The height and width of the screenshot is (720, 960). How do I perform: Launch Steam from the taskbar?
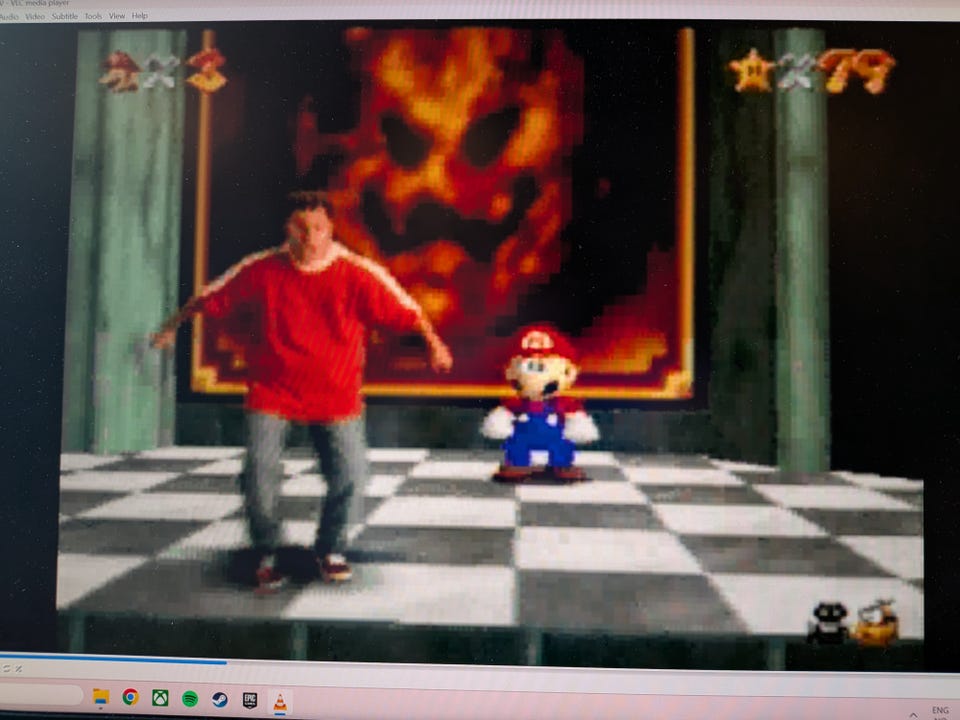220,699
